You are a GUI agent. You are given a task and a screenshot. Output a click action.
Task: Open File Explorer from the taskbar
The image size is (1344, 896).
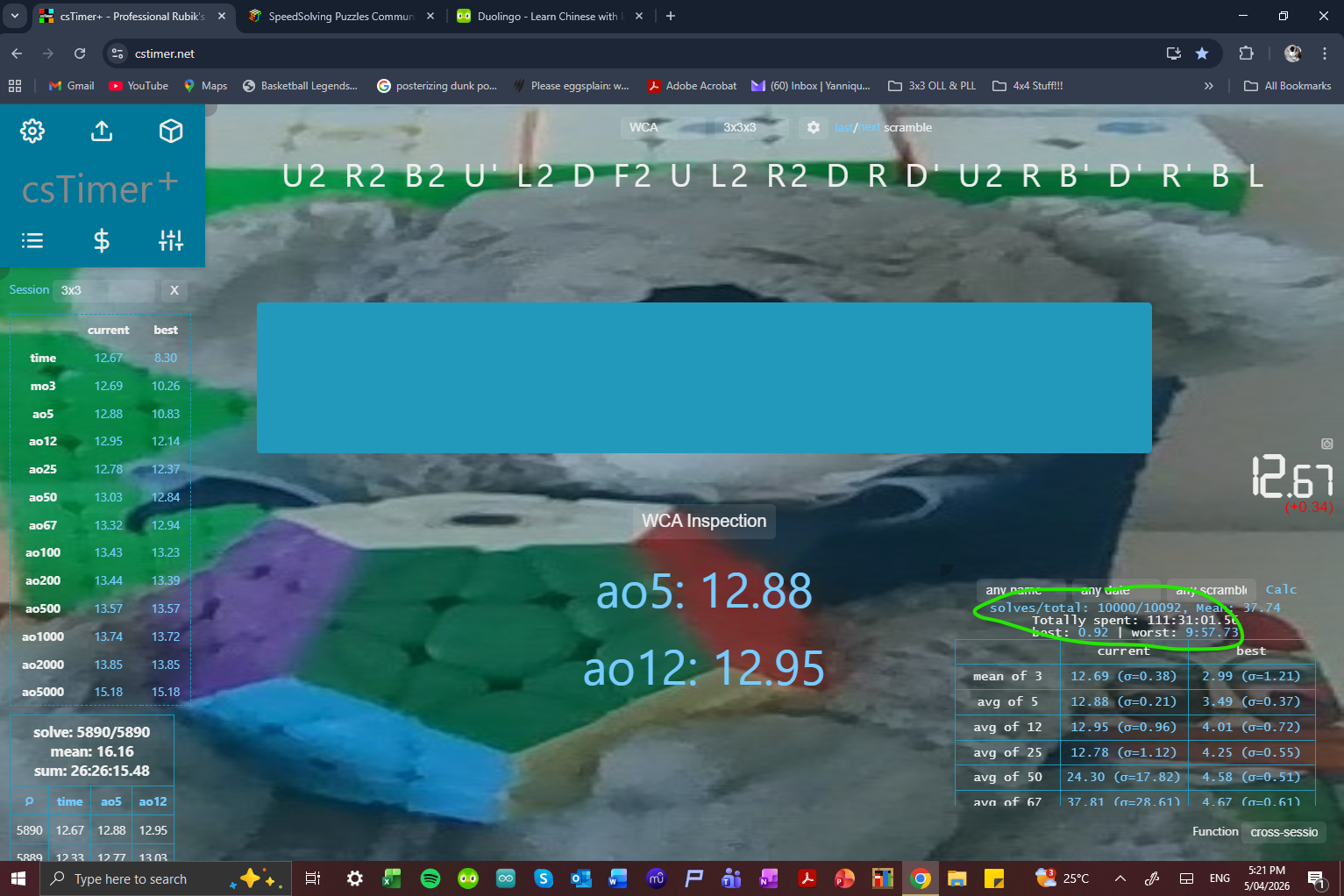956,878
